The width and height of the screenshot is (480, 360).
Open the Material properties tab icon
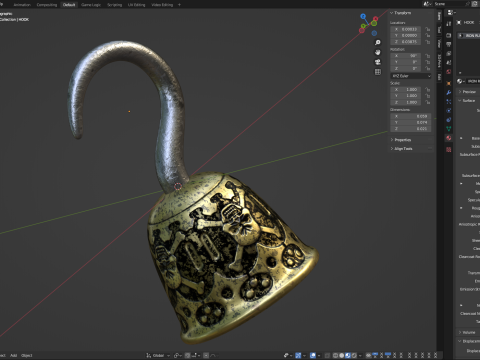point(449,138)
